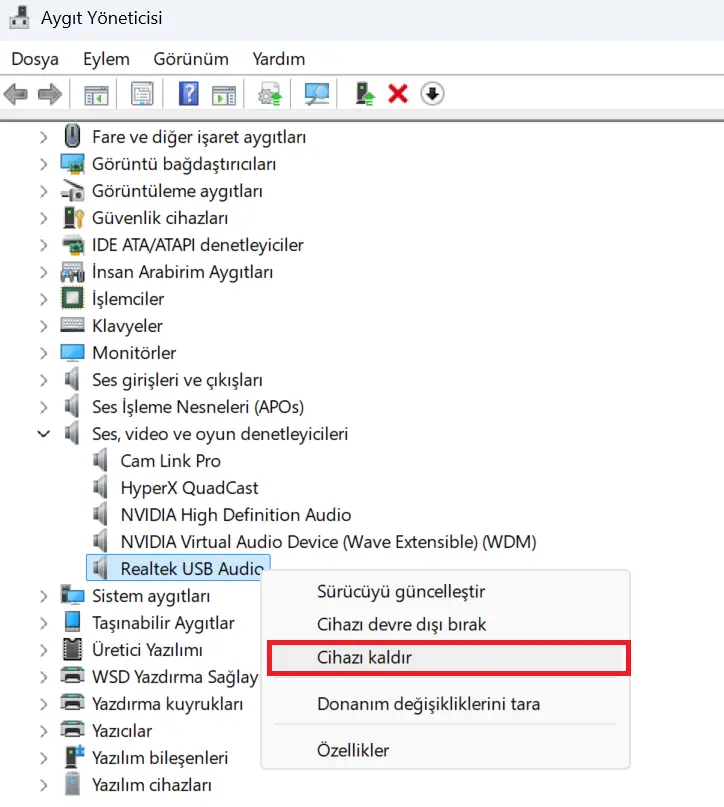The width and height of the screenshot is (724, 807).
Task: Select Ses İşleme Nesneleri (APOs) row
Action: [x=198, y=407]
